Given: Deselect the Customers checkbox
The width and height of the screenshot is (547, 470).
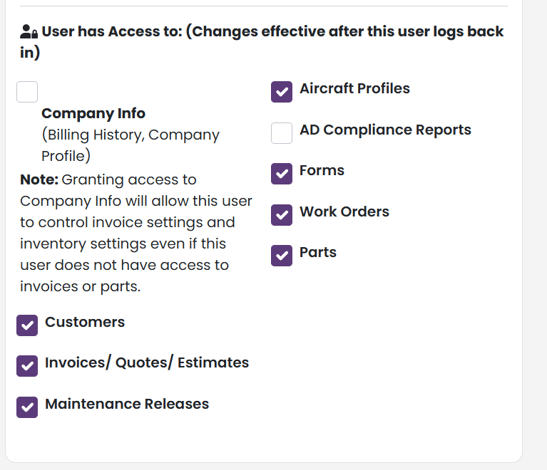Looking at the screenshot, I should tap(27, 326).
